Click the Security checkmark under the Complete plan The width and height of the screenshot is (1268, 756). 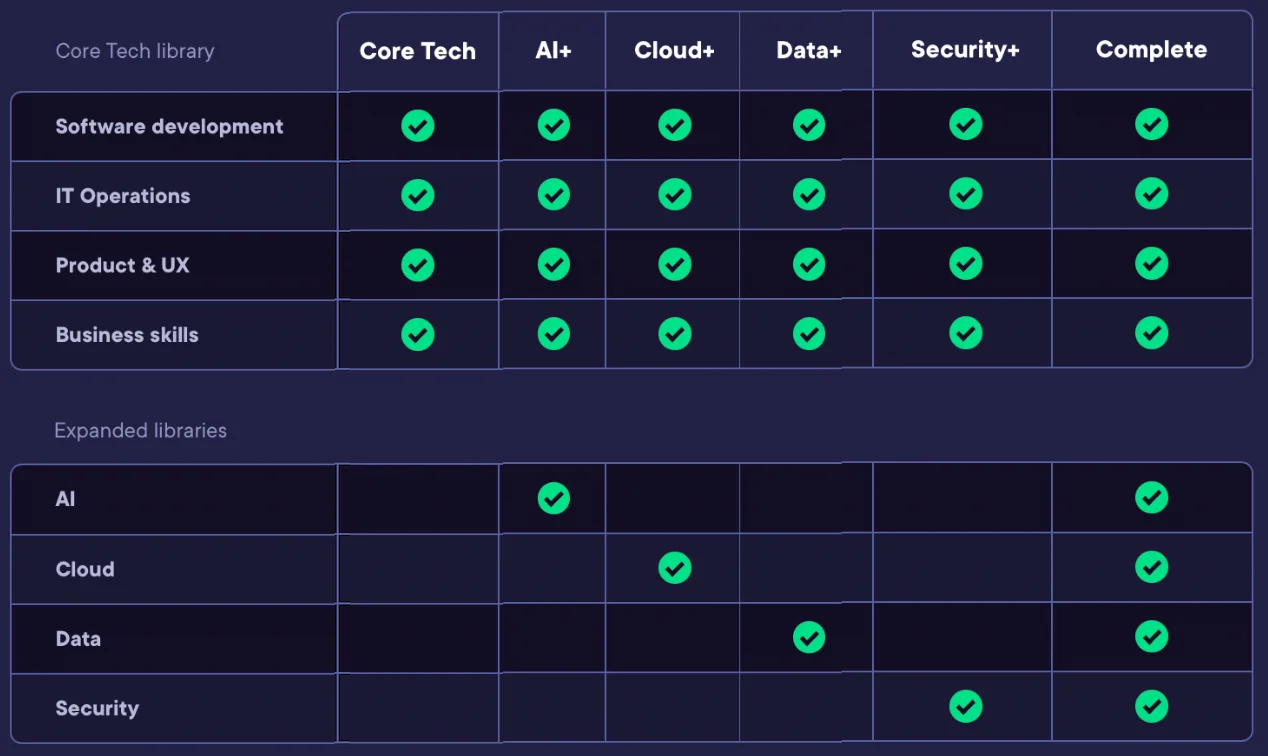(x=1151, y=706)
